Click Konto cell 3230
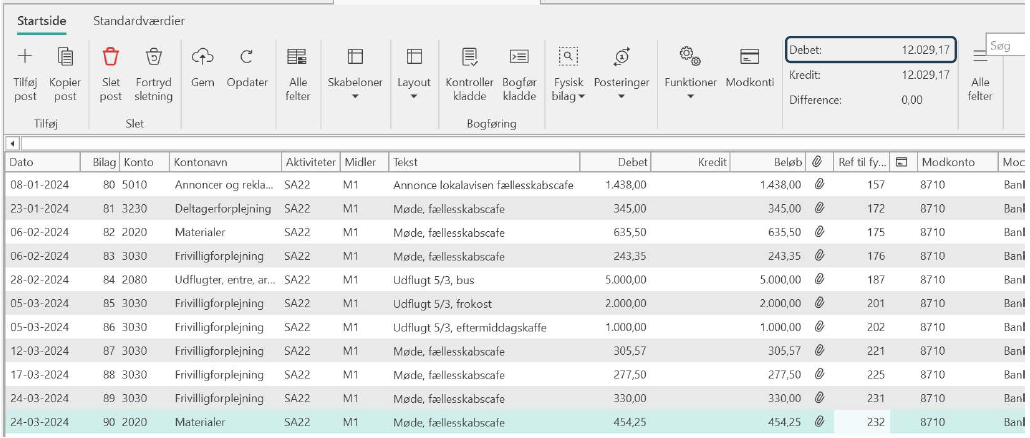 point(145,209)
